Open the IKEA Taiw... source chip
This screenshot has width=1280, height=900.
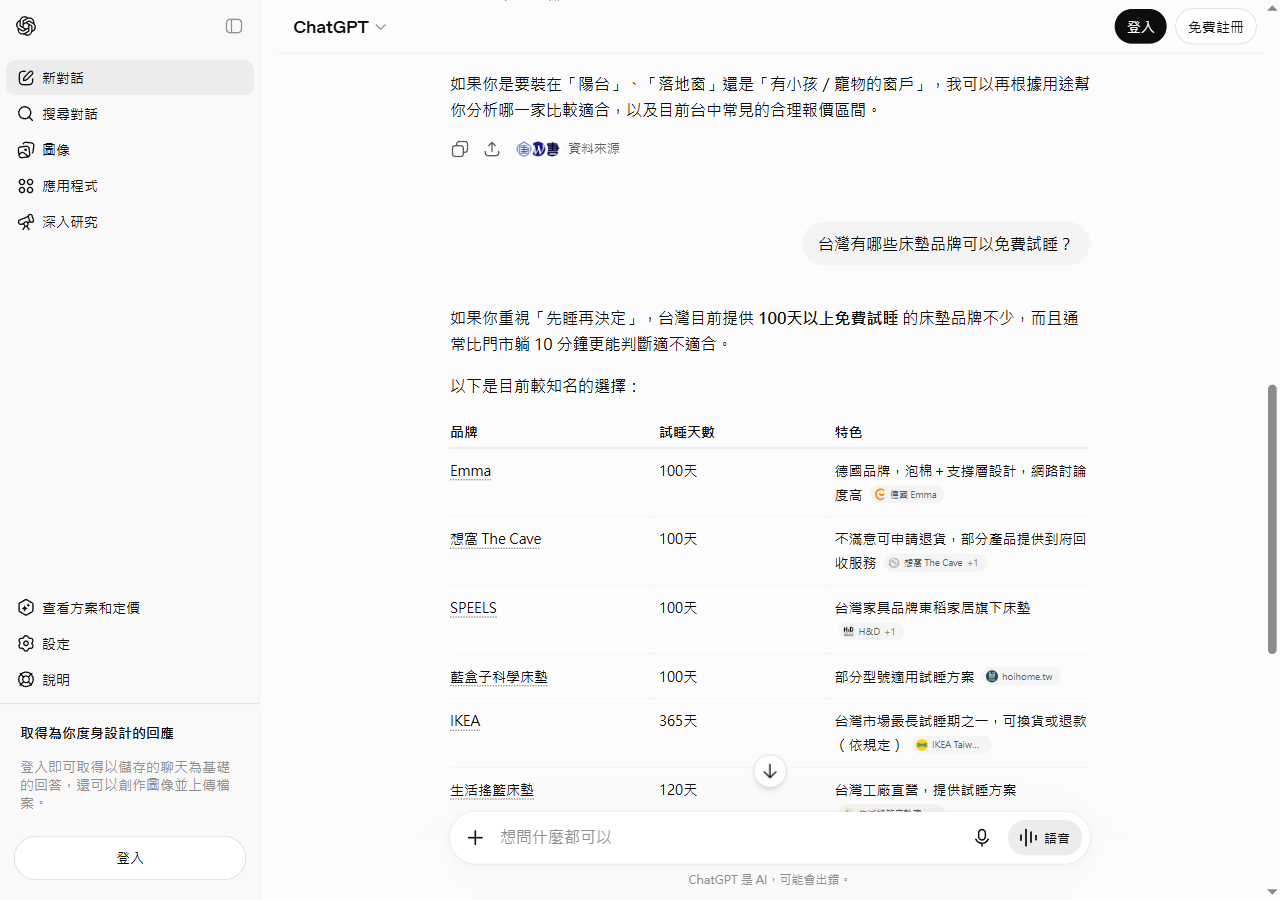click(x=950, y=745)
